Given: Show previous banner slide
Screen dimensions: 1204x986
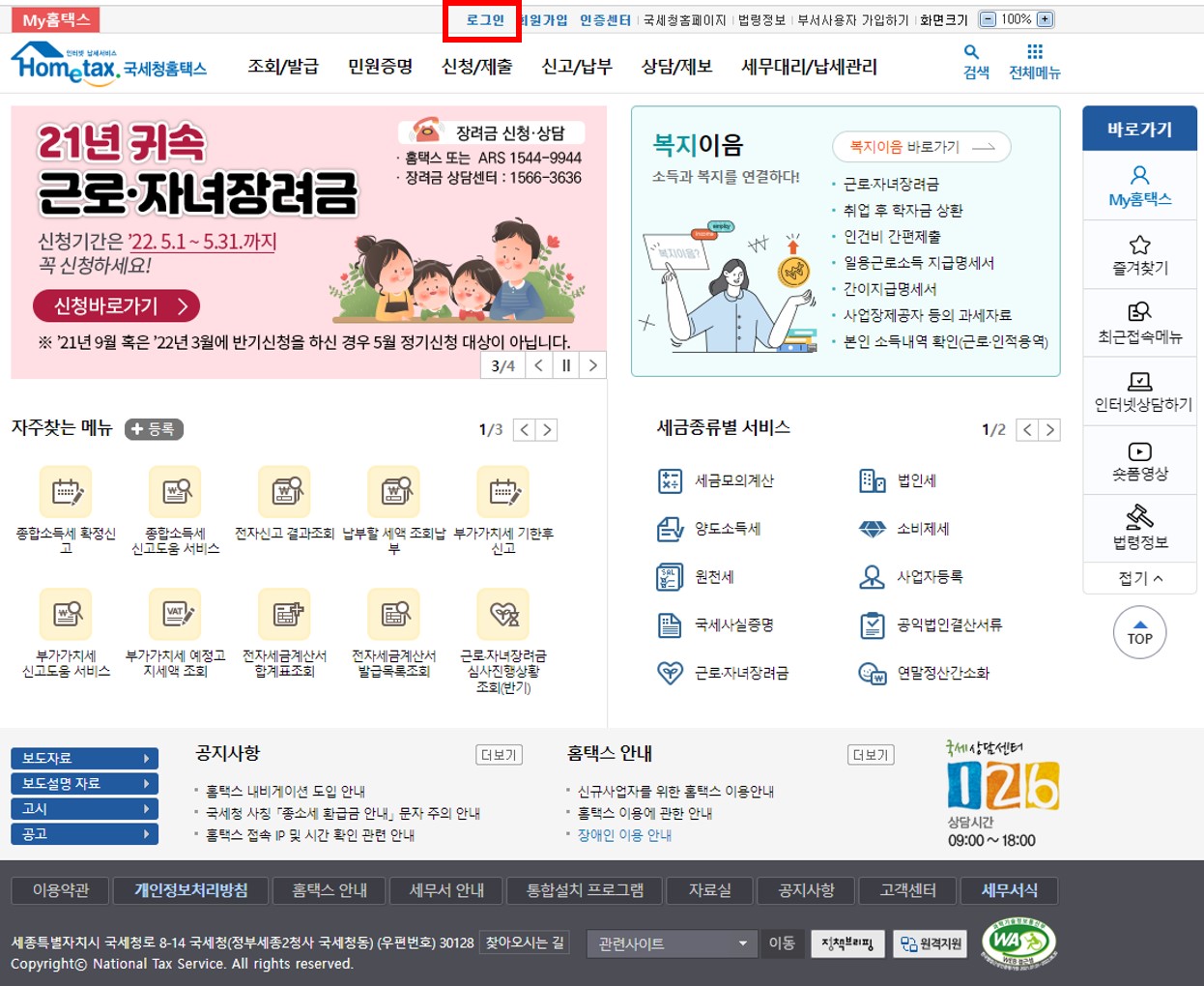Looking at the screenshot, I should pos(539,365).
